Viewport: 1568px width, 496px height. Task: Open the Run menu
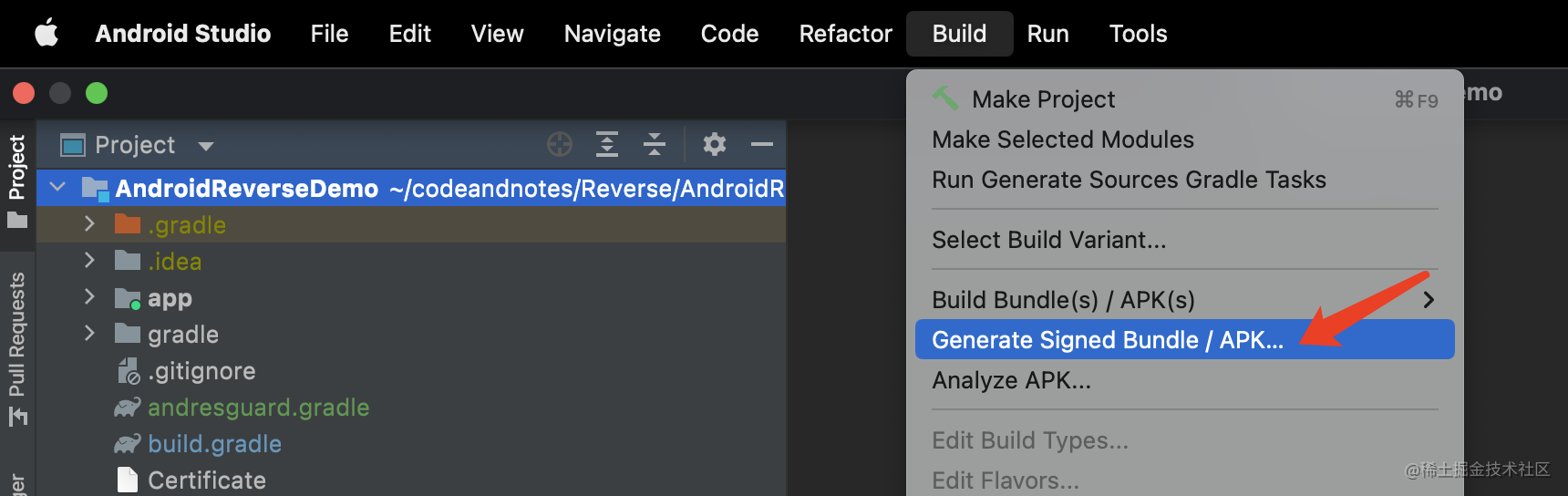coord(1047,34)
